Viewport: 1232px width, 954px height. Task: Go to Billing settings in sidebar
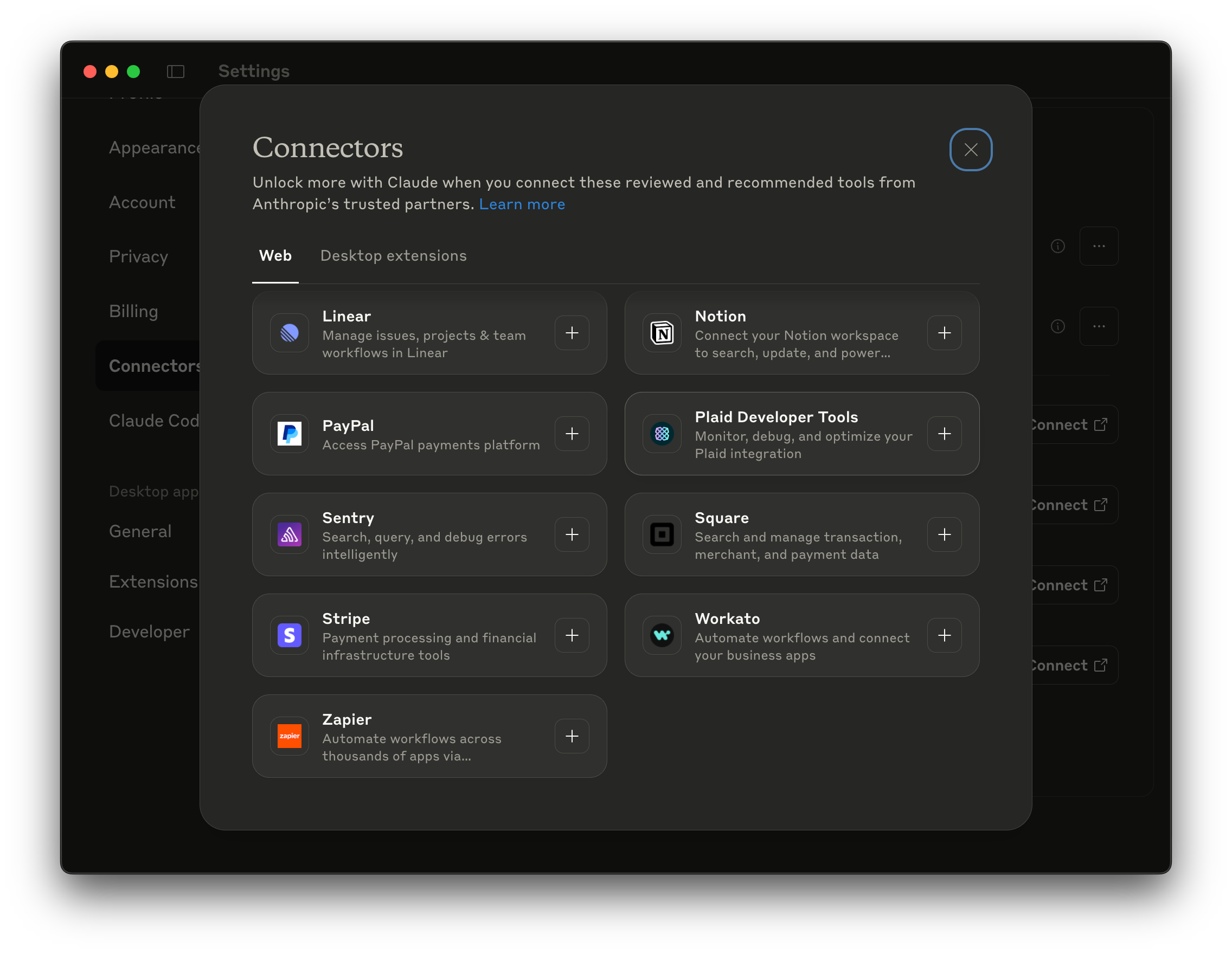point(133,311)
